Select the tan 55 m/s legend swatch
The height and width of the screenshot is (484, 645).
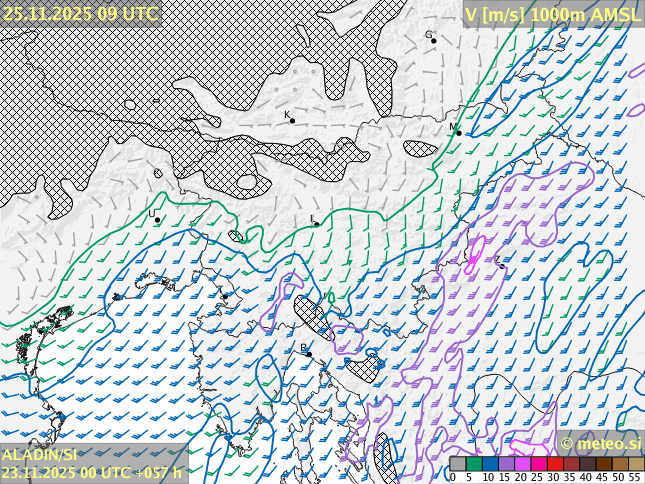click(635, 464)
